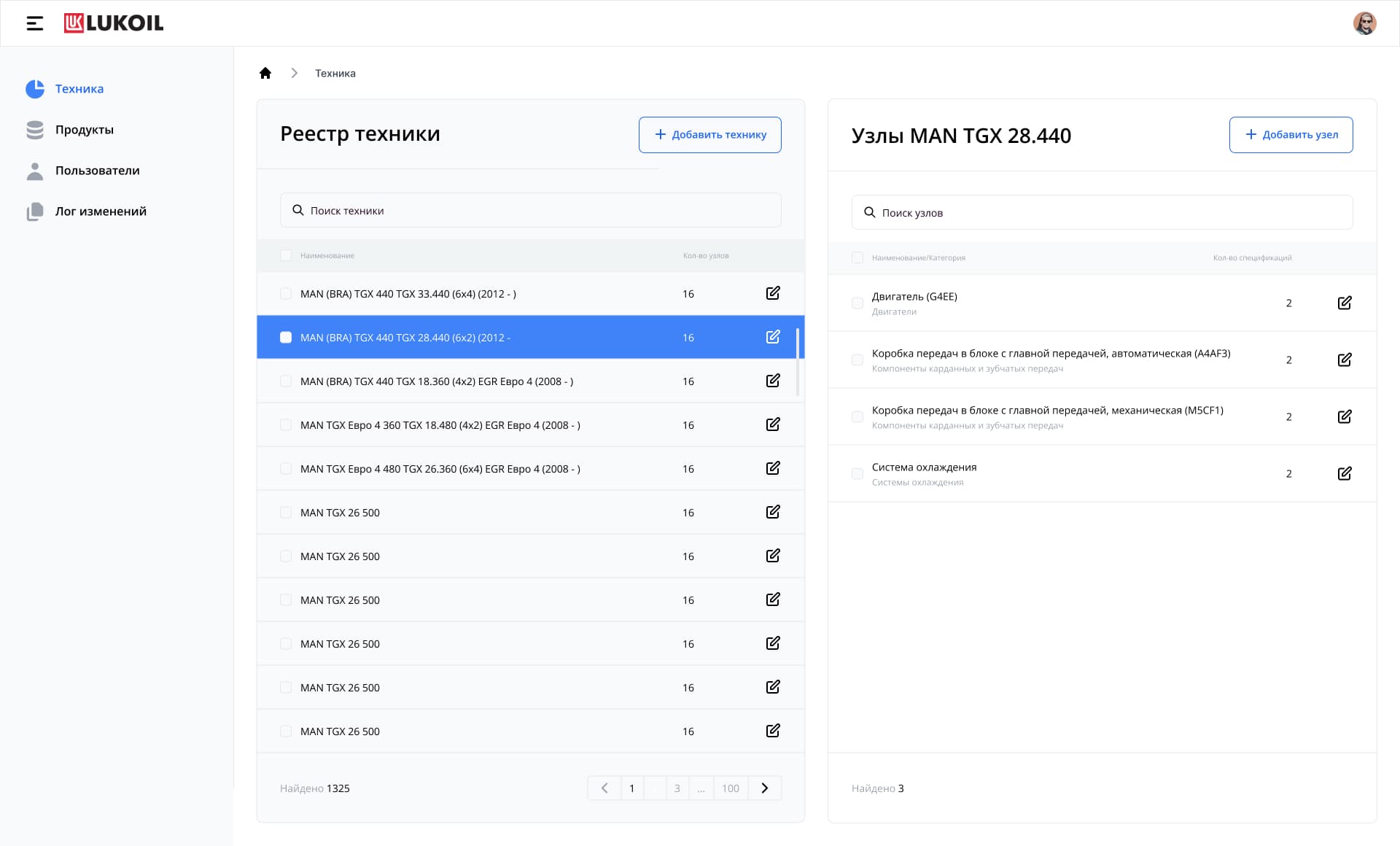Edit icon for автоматическая (A4AF3) gearbox node
The height and width of the screenshot is (846, 1400).
pyautogui.click(x=1345, y=360)
